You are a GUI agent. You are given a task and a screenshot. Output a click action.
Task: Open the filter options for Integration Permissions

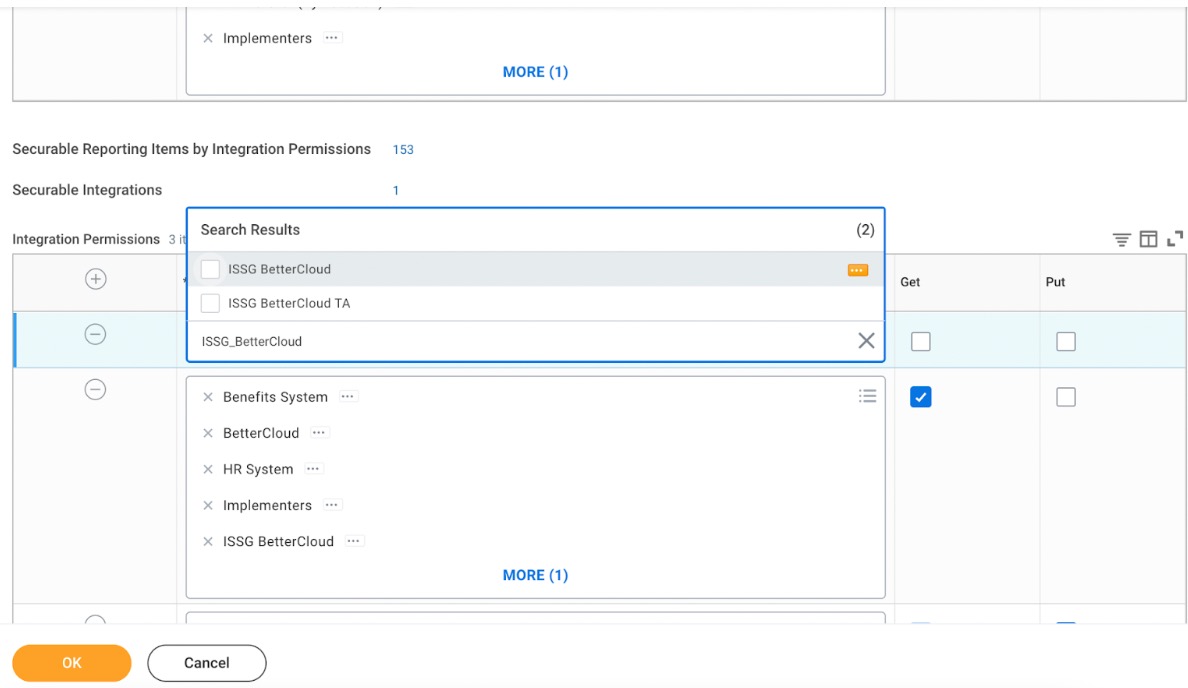pos(1121,239)
